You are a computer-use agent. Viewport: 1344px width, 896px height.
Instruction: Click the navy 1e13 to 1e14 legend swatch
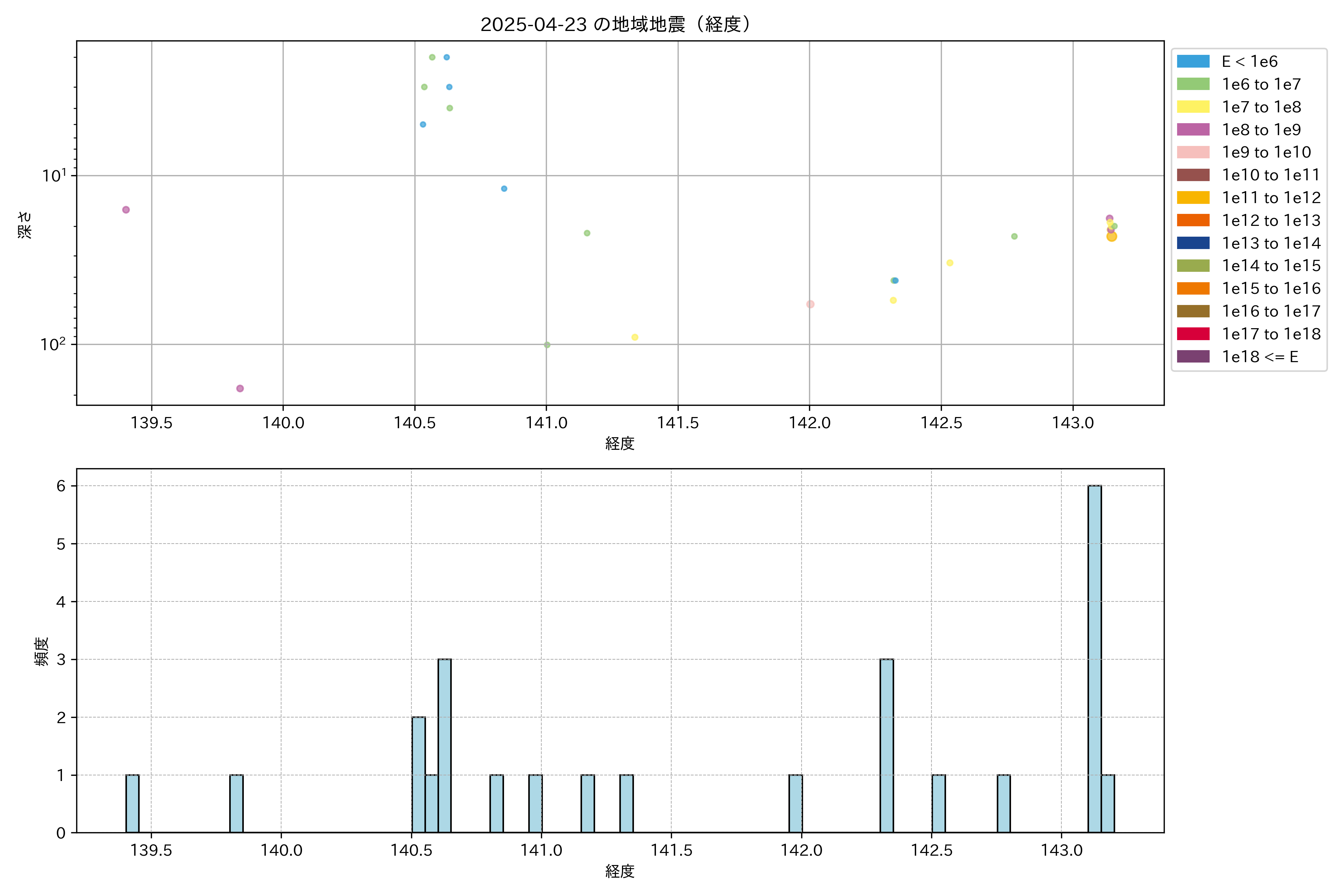coord(1192,243)
